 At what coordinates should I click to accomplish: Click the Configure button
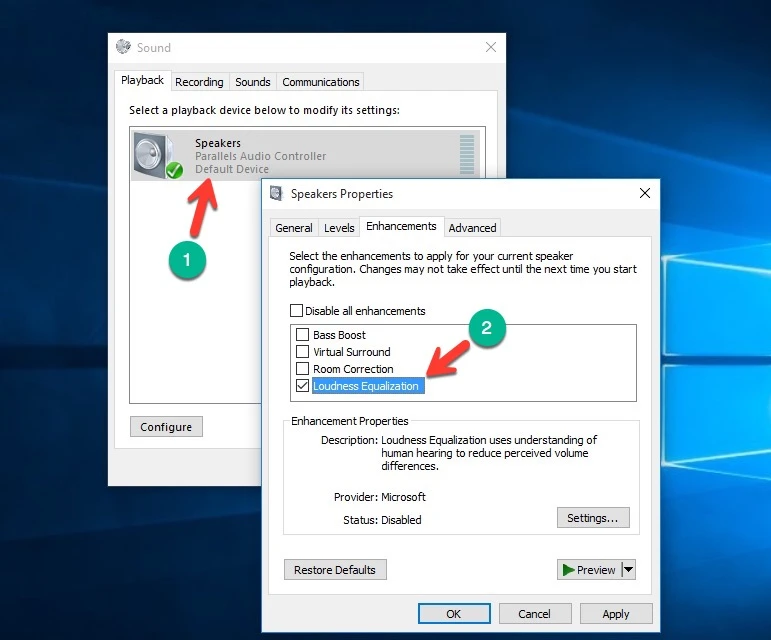166,427
